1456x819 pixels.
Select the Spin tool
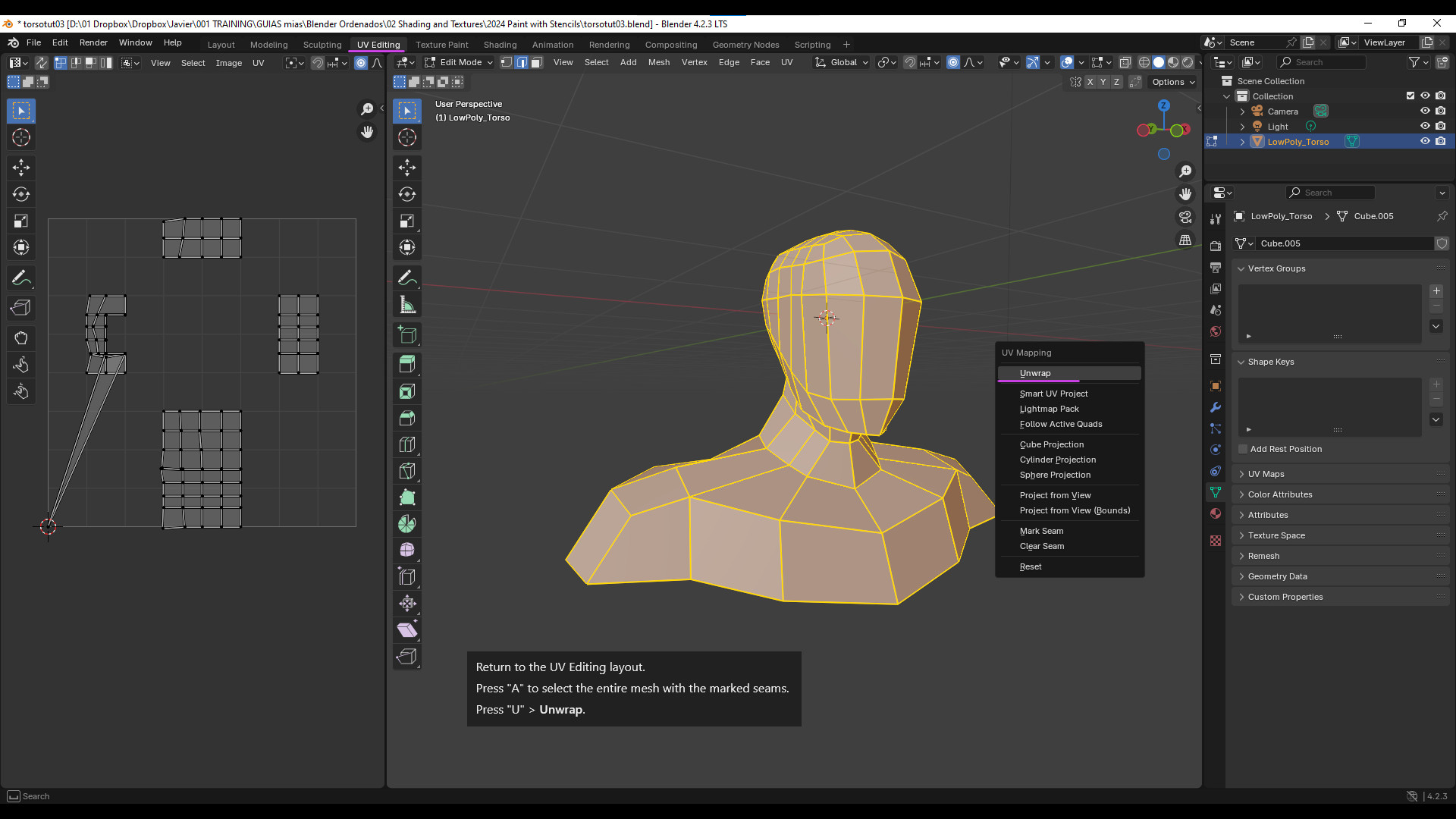pos(407,524)
